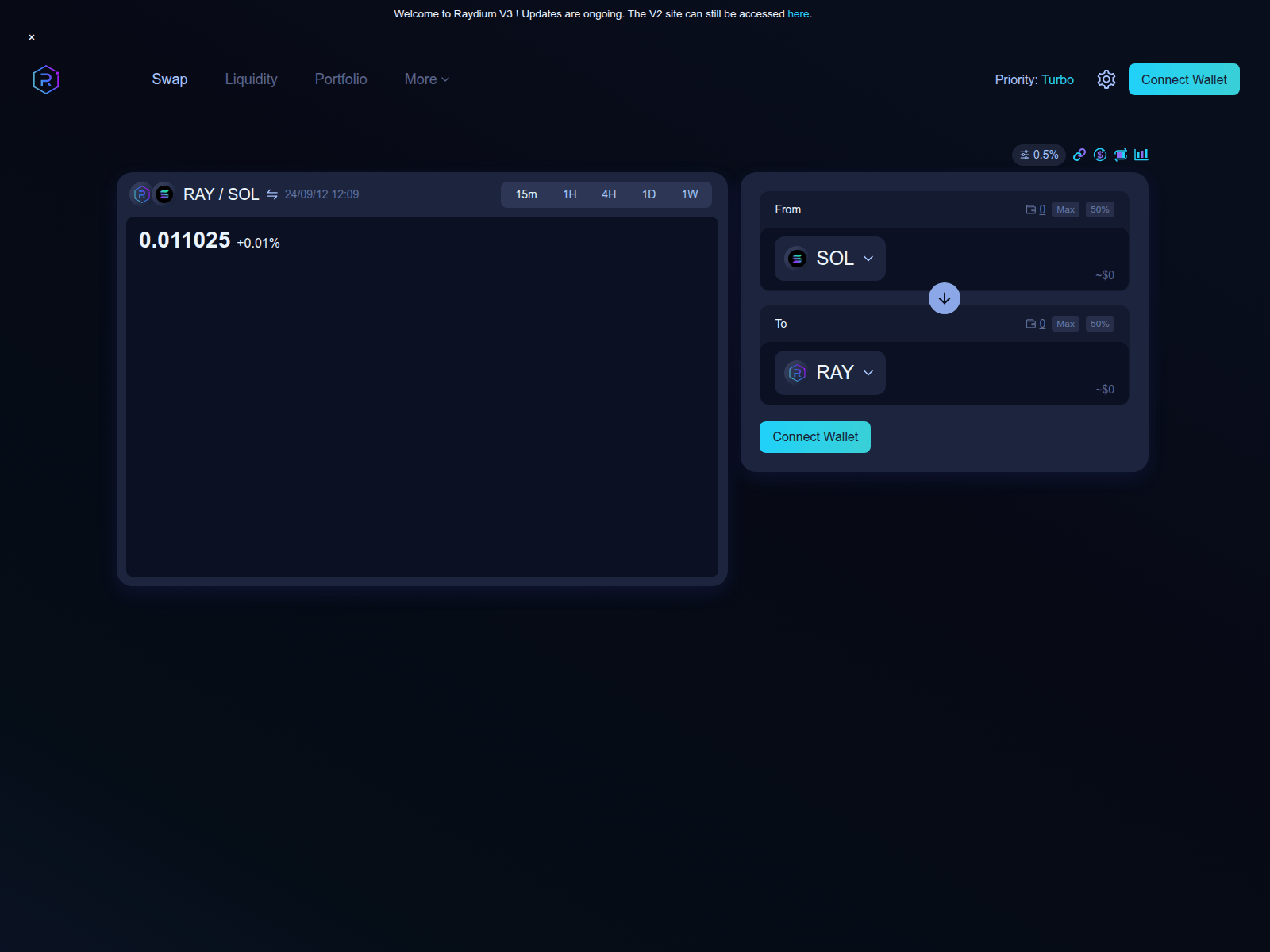Click Max in the From row
Image resolution: width=1270 pixels, height=952 pixels.
pyautogui.click(x=1065, y=209)
